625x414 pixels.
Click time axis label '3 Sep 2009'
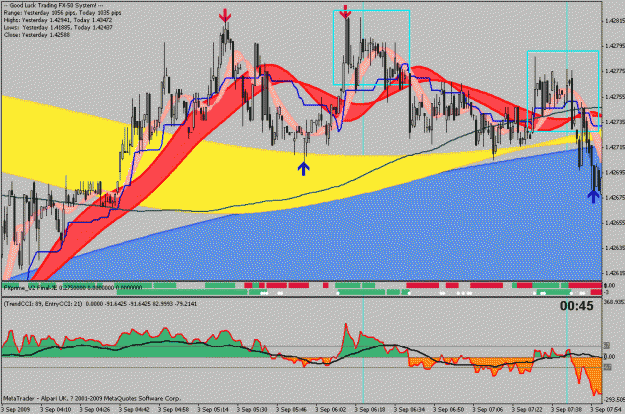15,409
